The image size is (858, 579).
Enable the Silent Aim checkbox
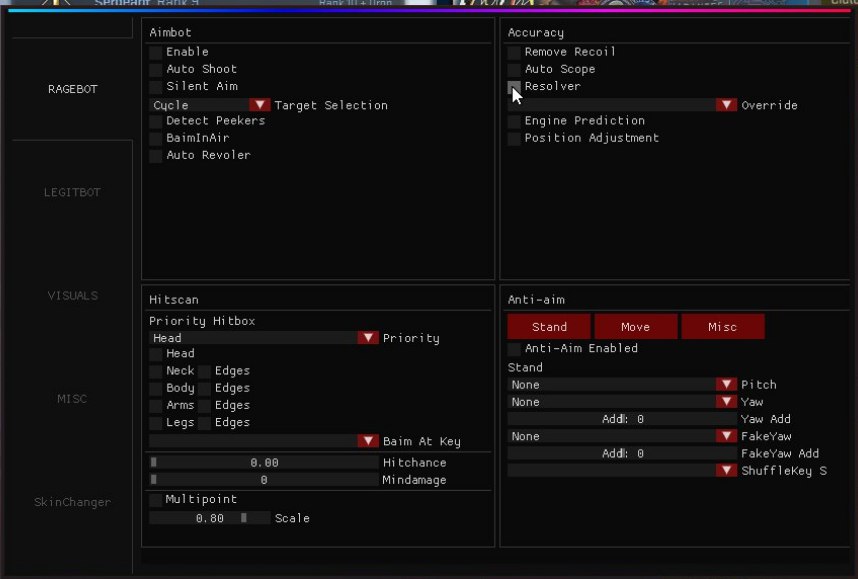(x=156, y=87)
